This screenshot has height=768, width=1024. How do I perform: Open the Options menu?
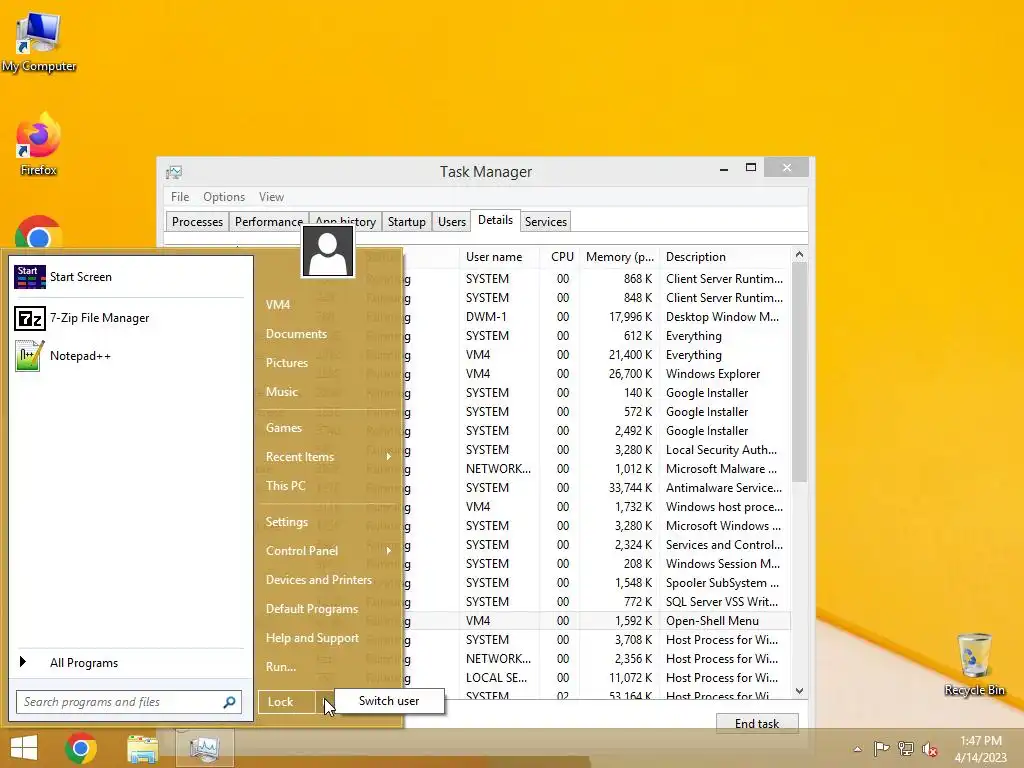[x=224, y=197]
